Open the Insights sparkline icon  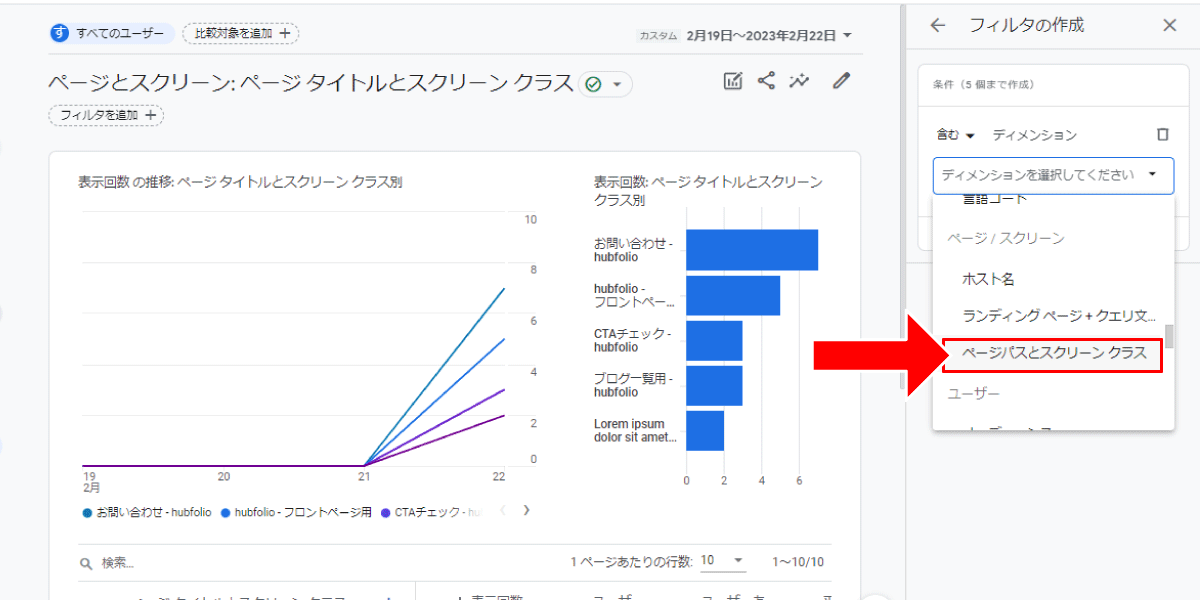[x=799, y=81]
